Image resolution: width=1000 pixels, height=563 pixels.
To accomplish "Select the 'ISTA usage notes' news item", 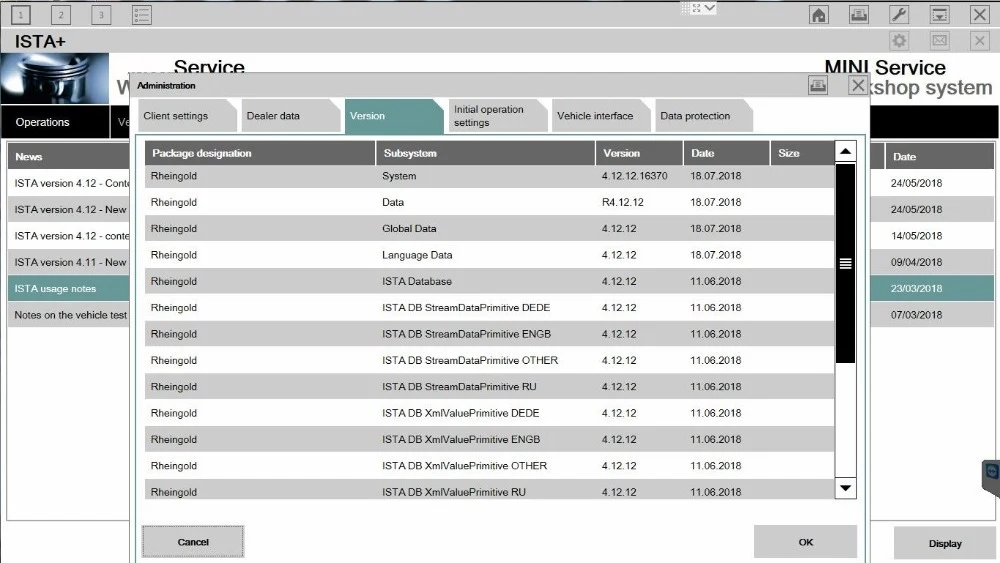I will click(68, 288).
